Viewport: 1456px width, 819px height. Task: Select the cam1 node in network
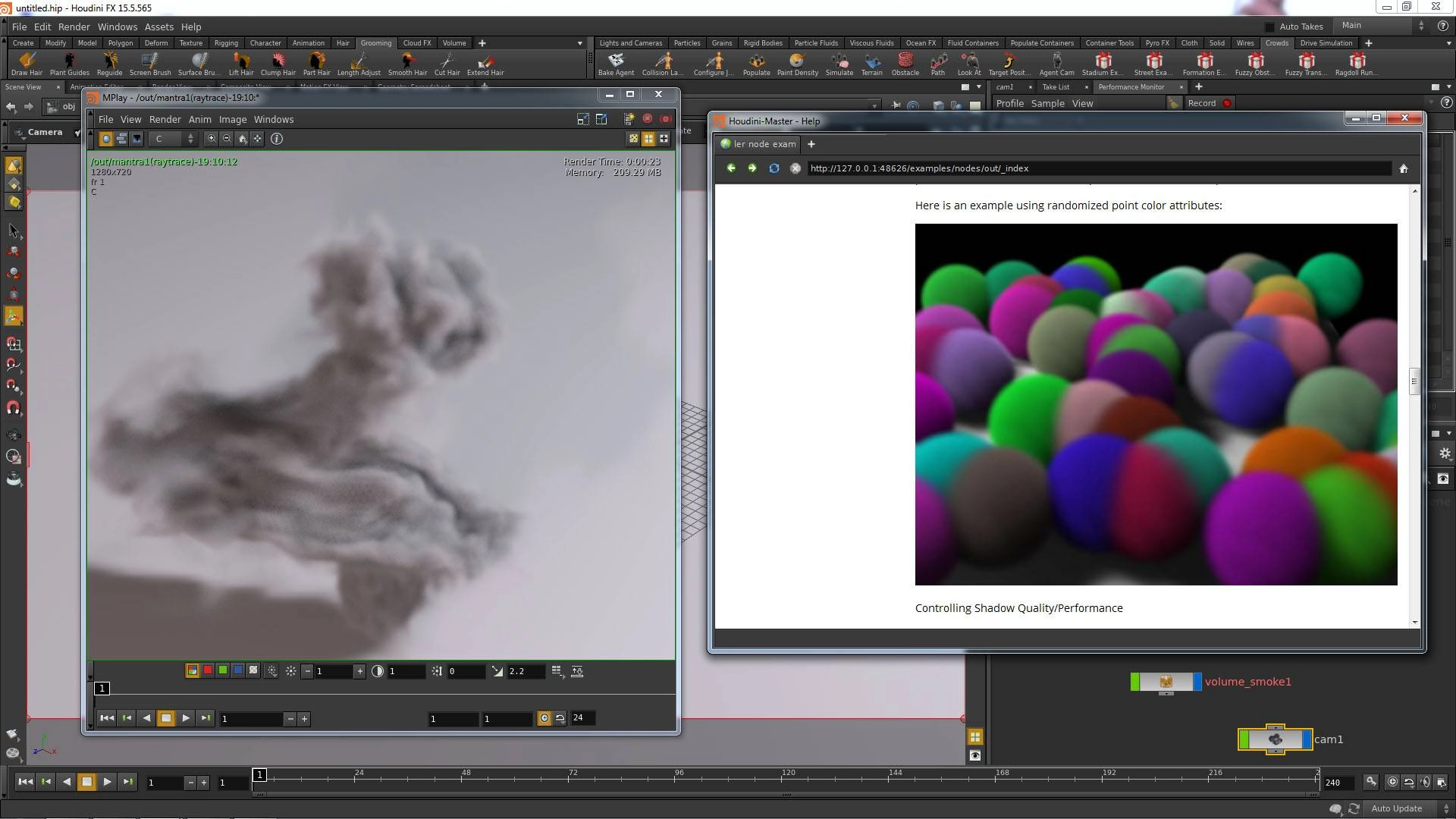pos(1276,739)
